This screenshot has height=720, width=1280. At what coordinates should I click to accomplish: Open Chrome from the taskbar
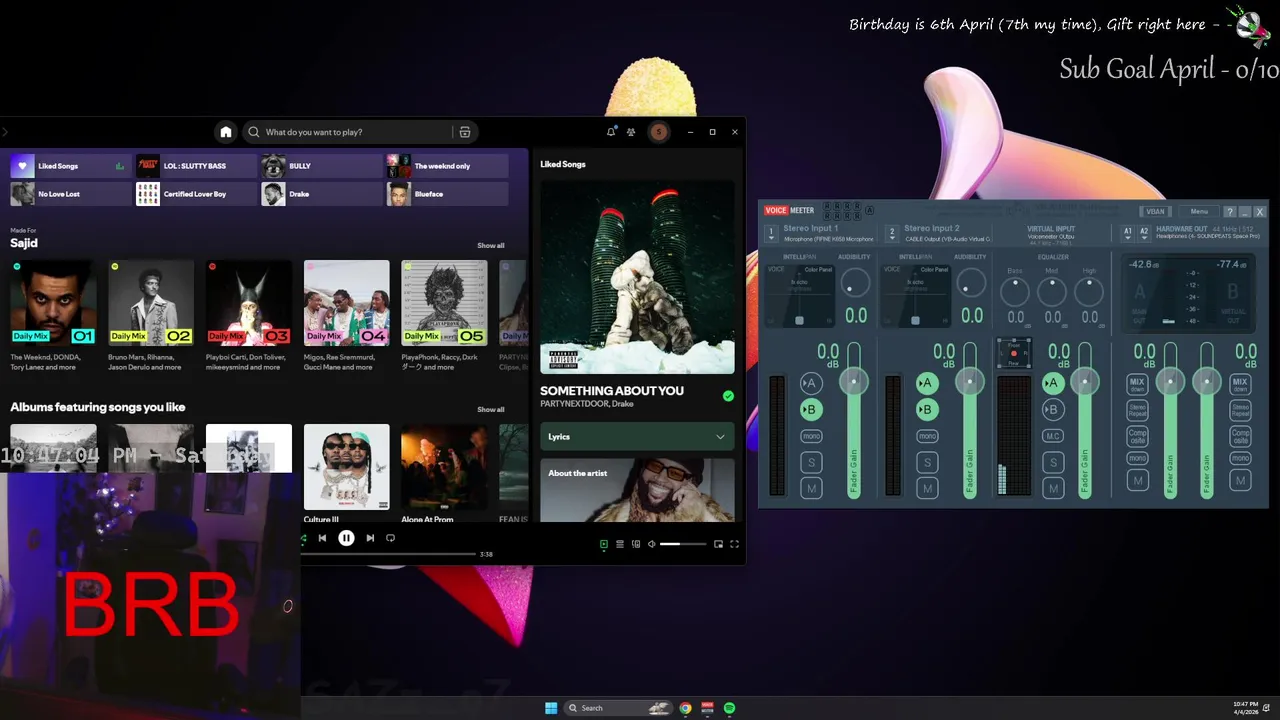pyautogui.click(x=685, y=708)
